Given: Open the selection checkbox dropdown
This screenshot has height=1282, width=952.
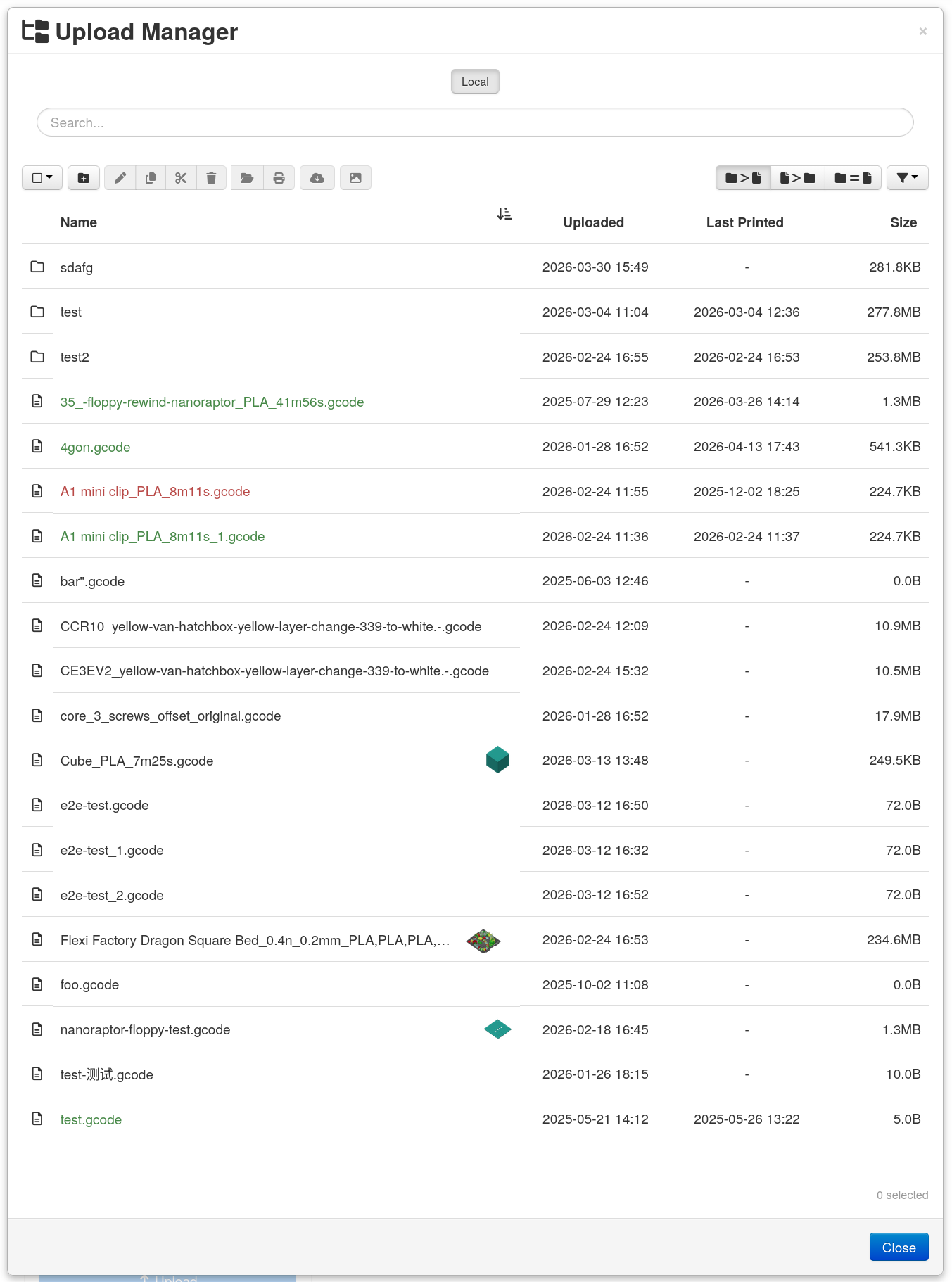Looking at the screenshot, I should coord(42,178).
